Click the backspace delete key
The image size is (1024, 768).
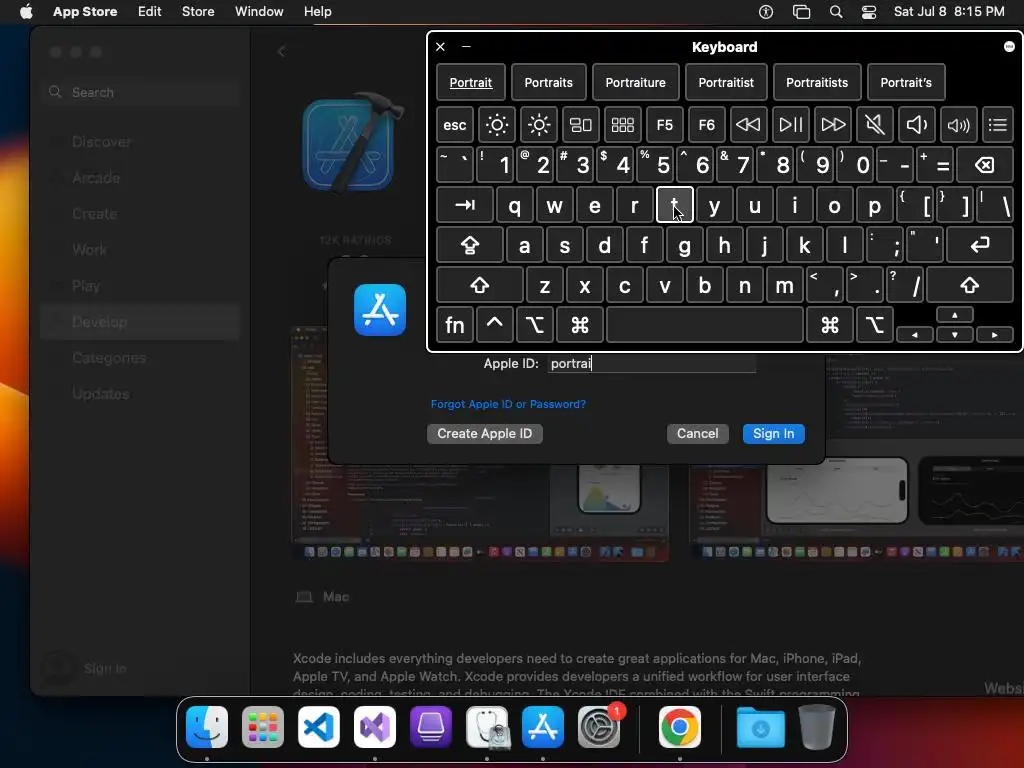click(984, 165)
